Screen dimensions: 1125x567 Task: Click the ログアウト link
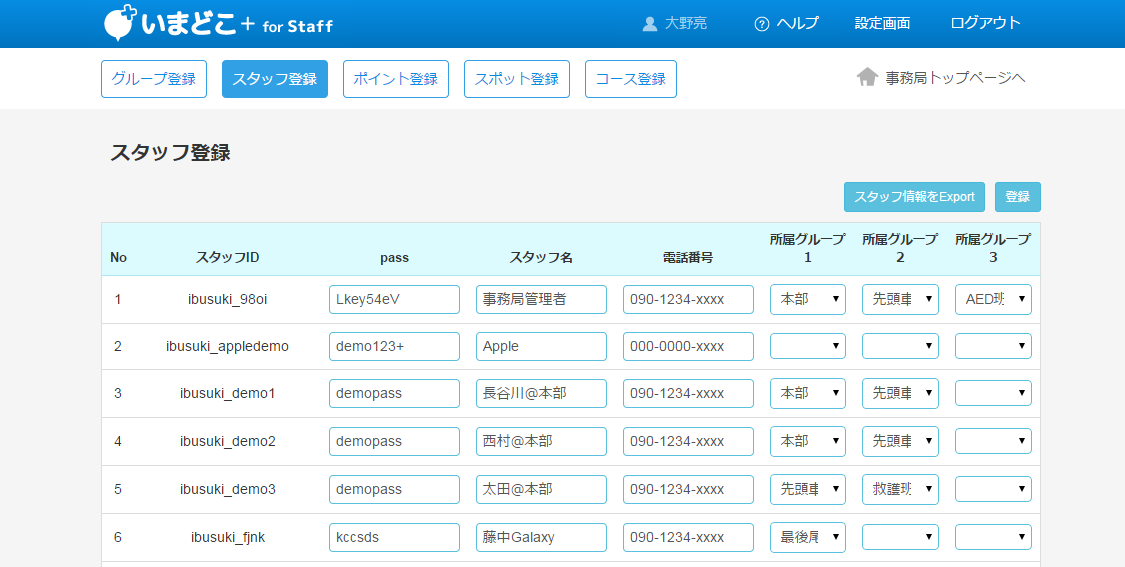click(985, 24)
